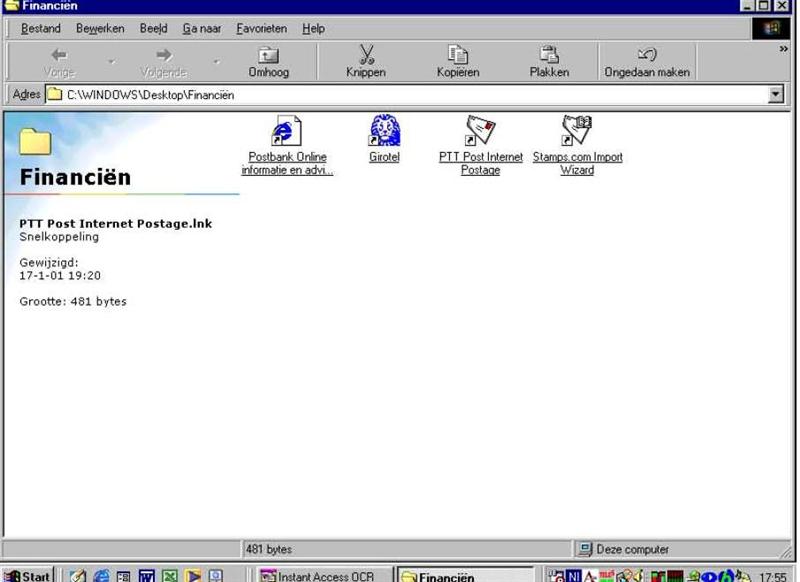Image resolution: width=800 pixels, height=582 pixels.
Task: Click the Postbank Online informatie en advi... label
Action: click(x=287, y=163)
